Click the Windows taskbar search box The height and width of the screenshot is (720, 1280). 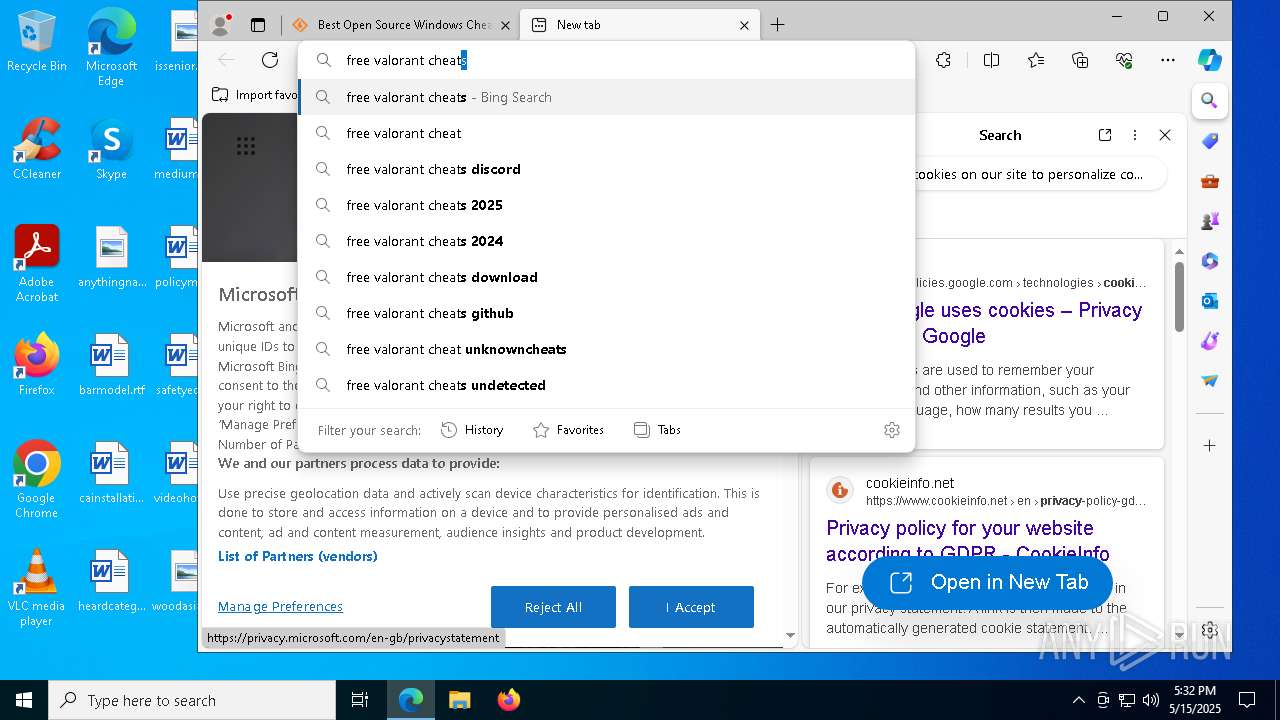192,700
